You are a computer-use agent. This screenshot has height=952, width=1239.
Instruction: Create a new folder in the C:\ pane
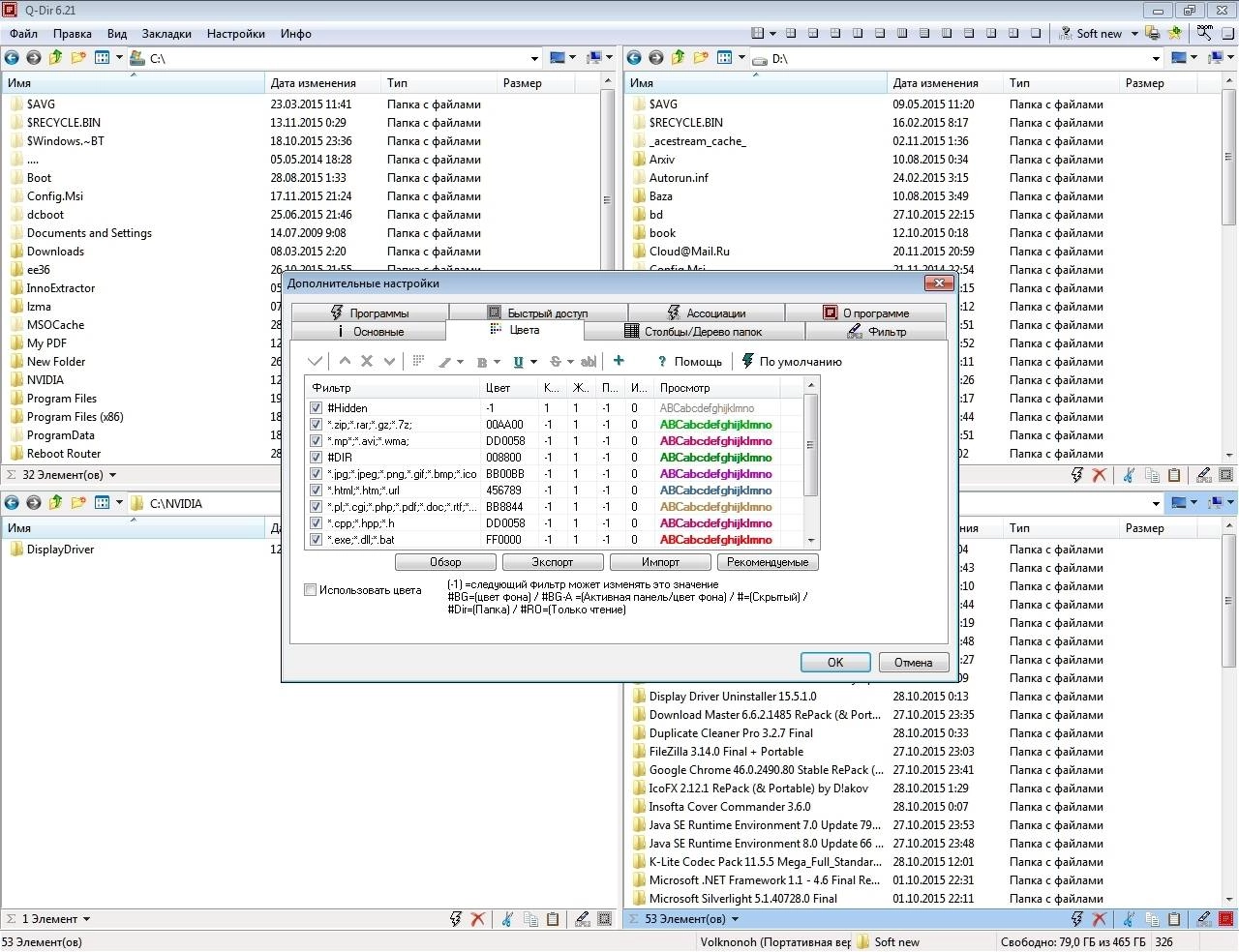click(x=78, y=58)
